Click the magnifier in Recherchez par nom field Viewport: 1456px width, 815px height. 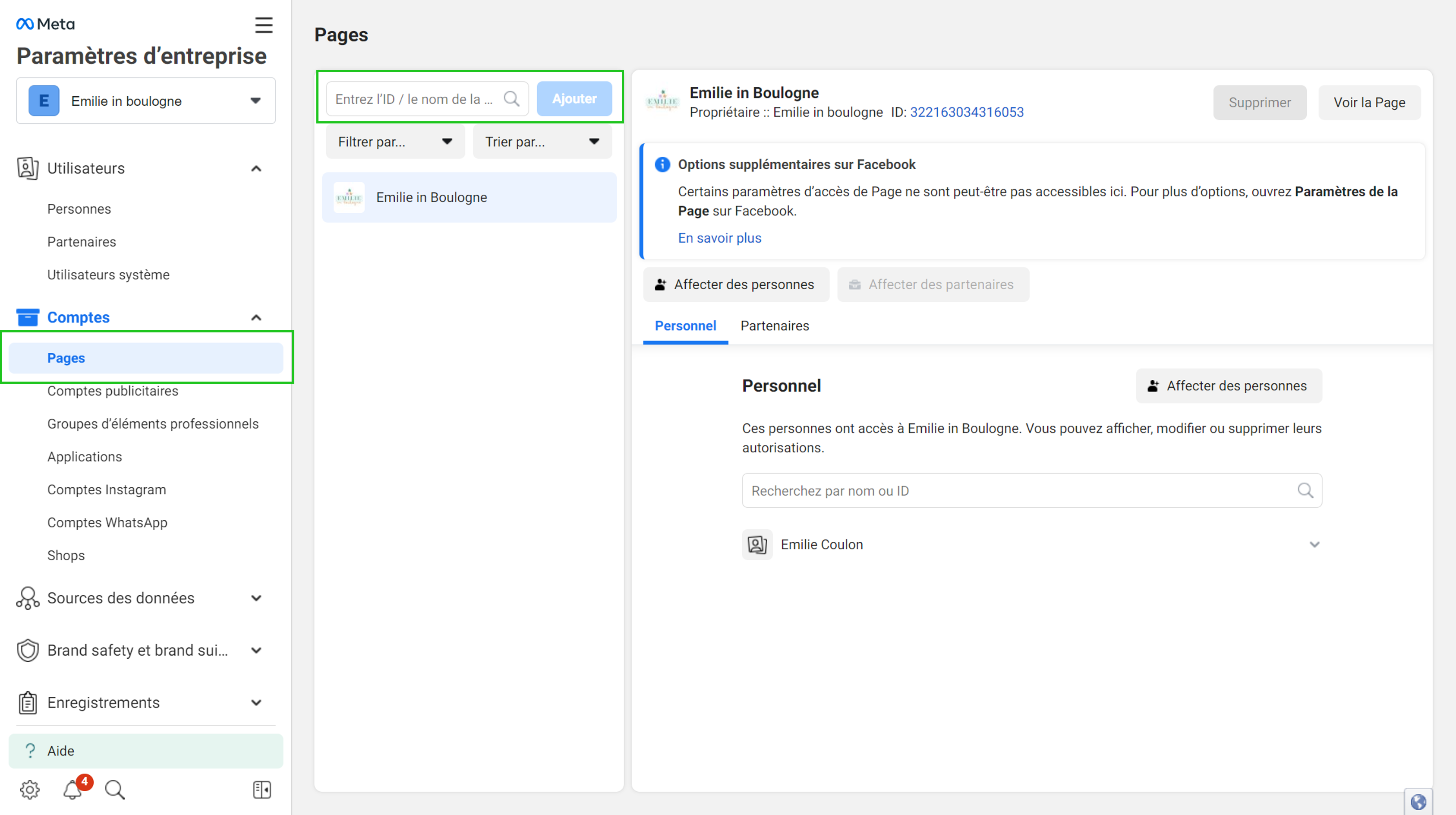click(x=1305, y=490)
